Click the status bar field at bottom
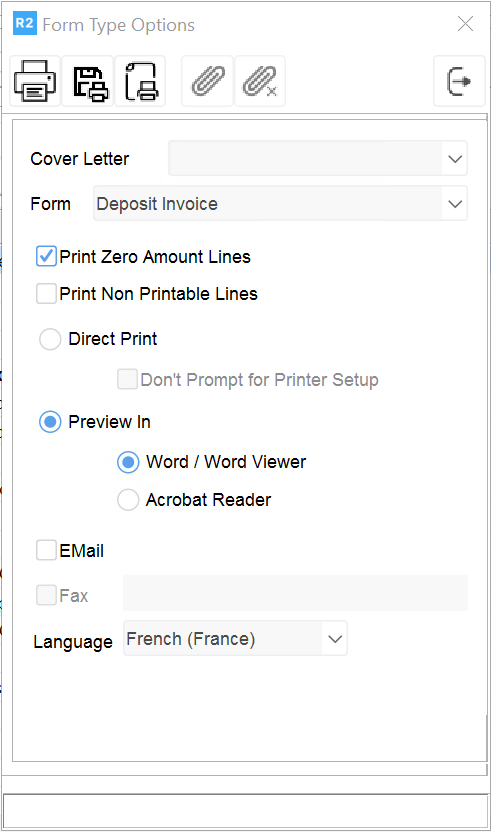Image resolution: width=491 pixels, height=832 pixels. click(x=245, y=811)
